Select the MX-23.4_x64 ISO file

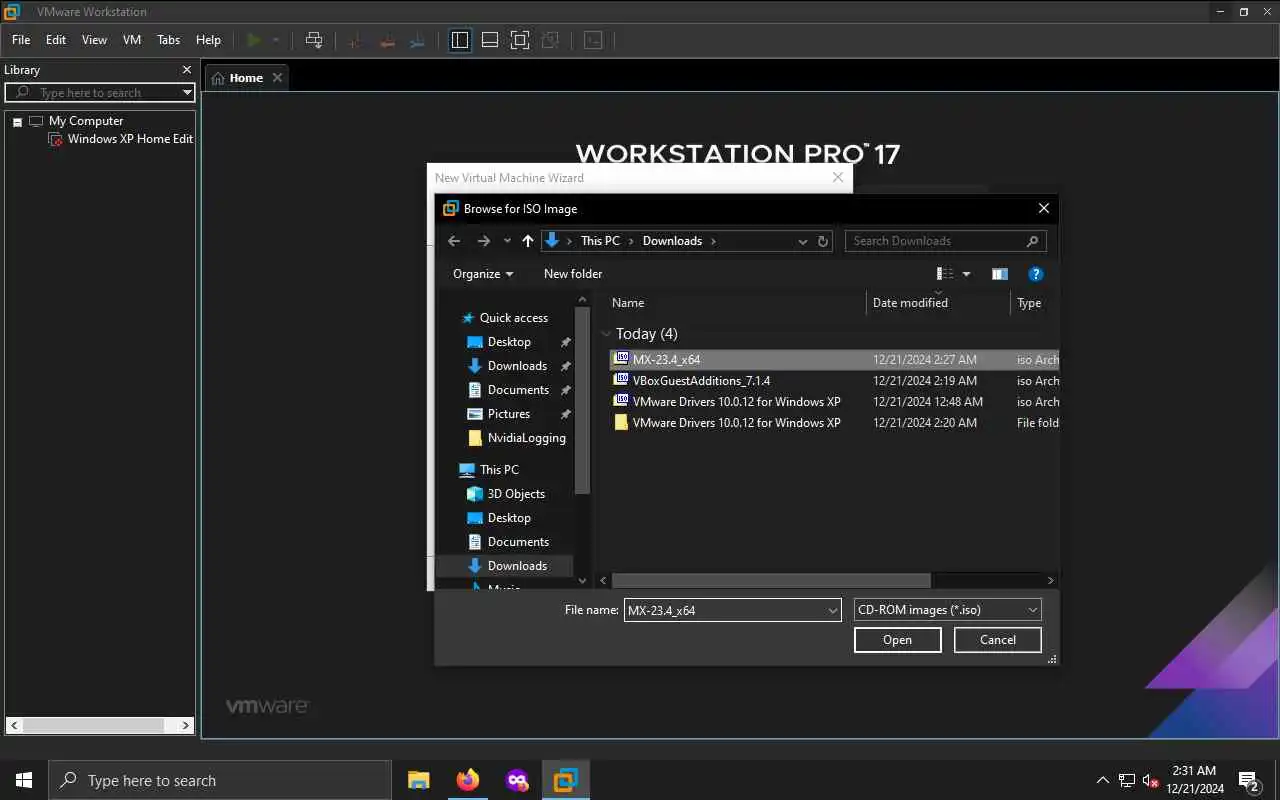point(666,360)
